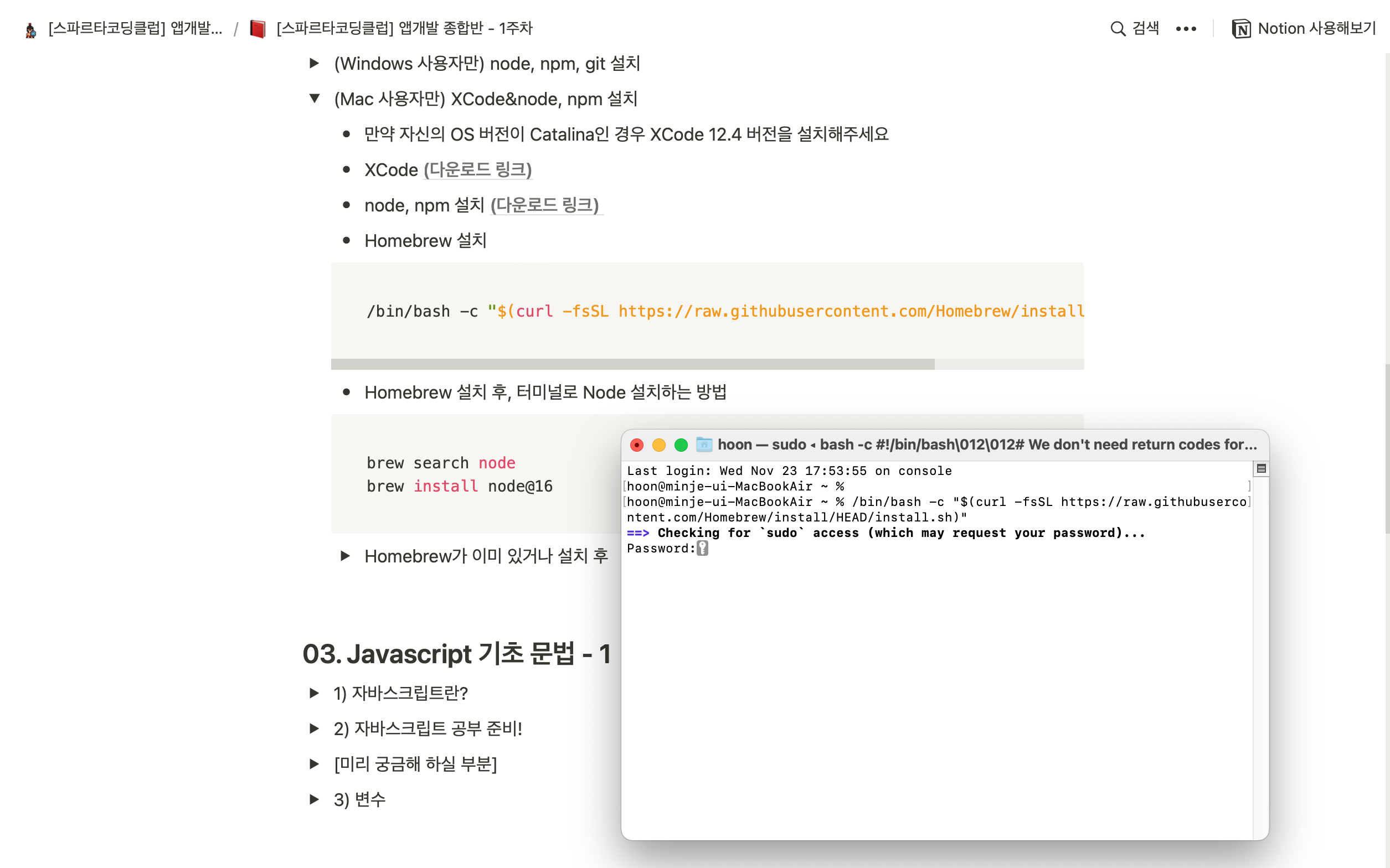Screen dimensions: 1390x868
Task: Open the node, npm 다운로드 링크
Action: [x=545, y=205]
